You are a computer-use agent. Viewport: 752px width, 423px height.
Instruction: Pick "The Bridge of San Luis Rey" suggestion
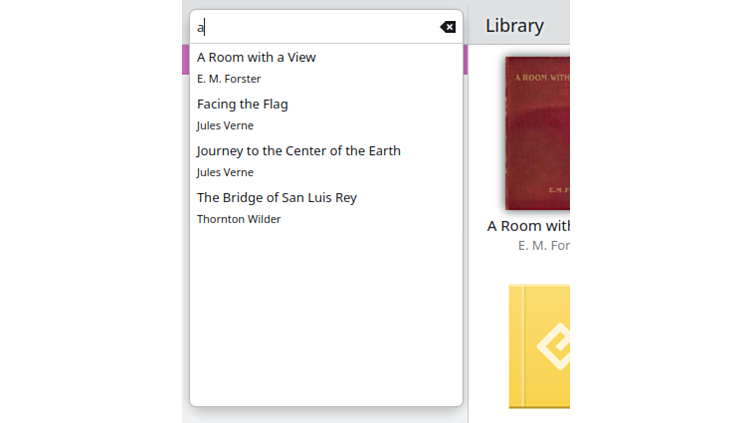pos(276,198)
